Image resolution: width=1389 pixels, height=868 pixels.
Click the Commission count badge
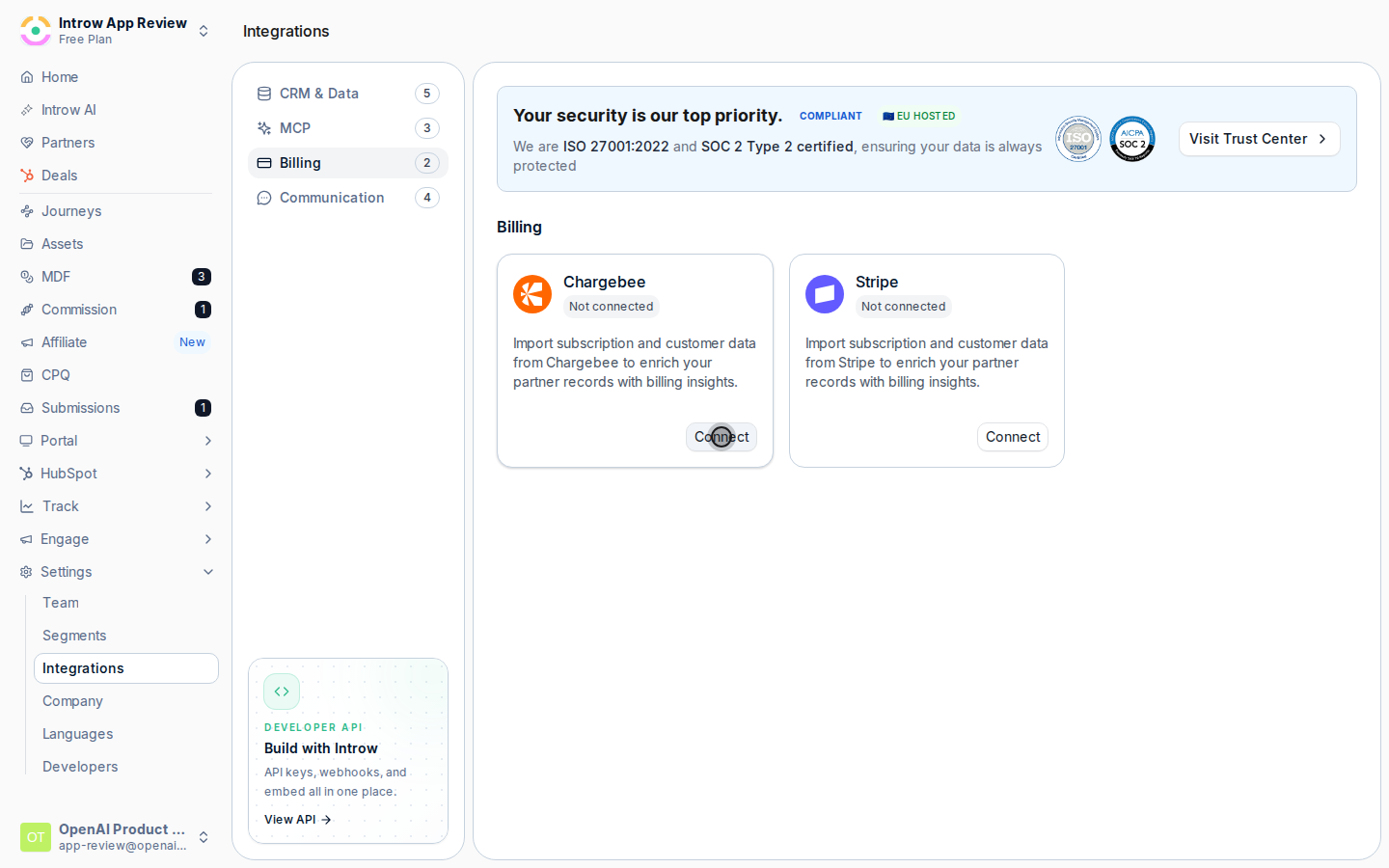tap(203, 310)
